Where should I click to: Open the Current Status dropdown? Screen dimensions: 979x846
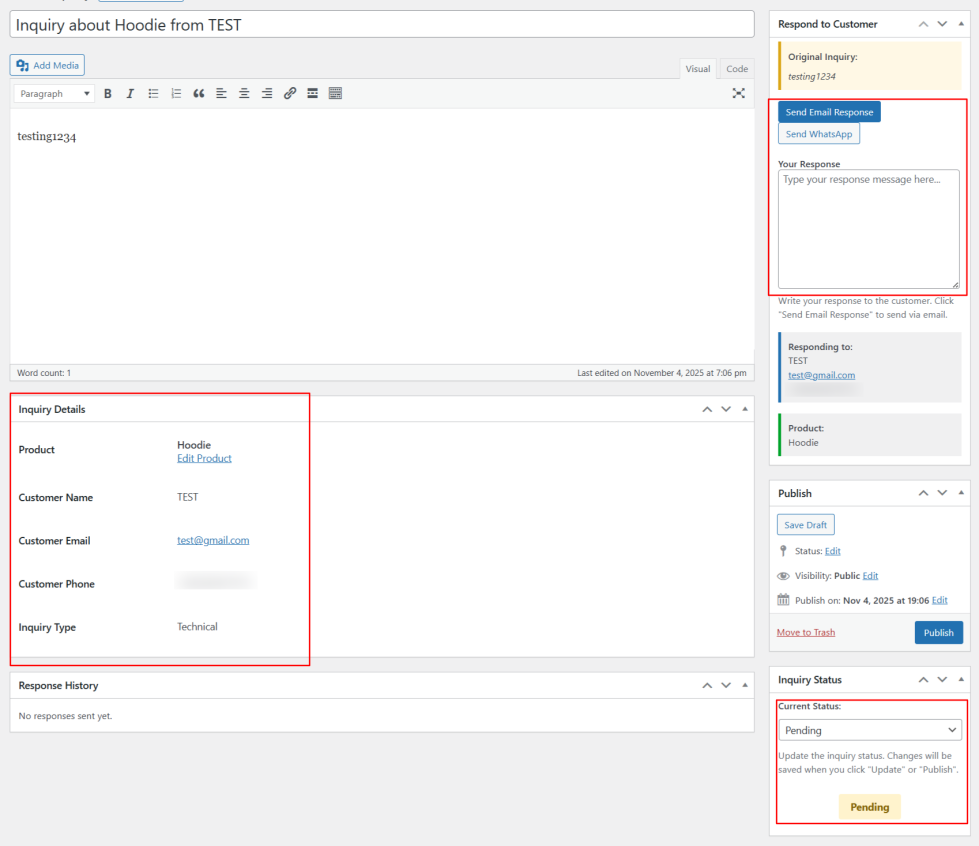(869, 730)
